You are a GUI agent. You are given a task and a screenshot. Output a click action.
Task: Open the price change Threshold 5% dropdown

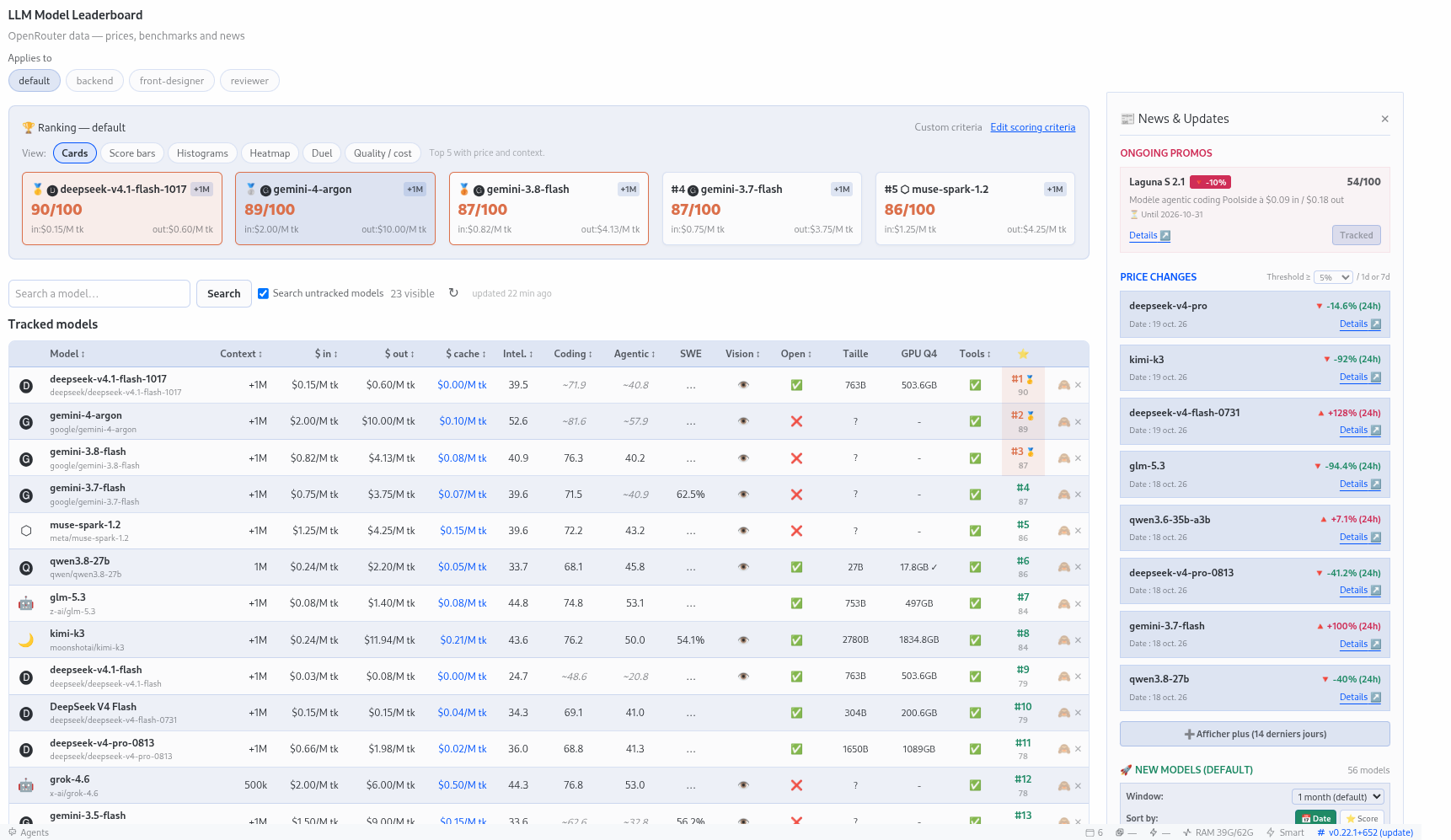(1333, 277)
